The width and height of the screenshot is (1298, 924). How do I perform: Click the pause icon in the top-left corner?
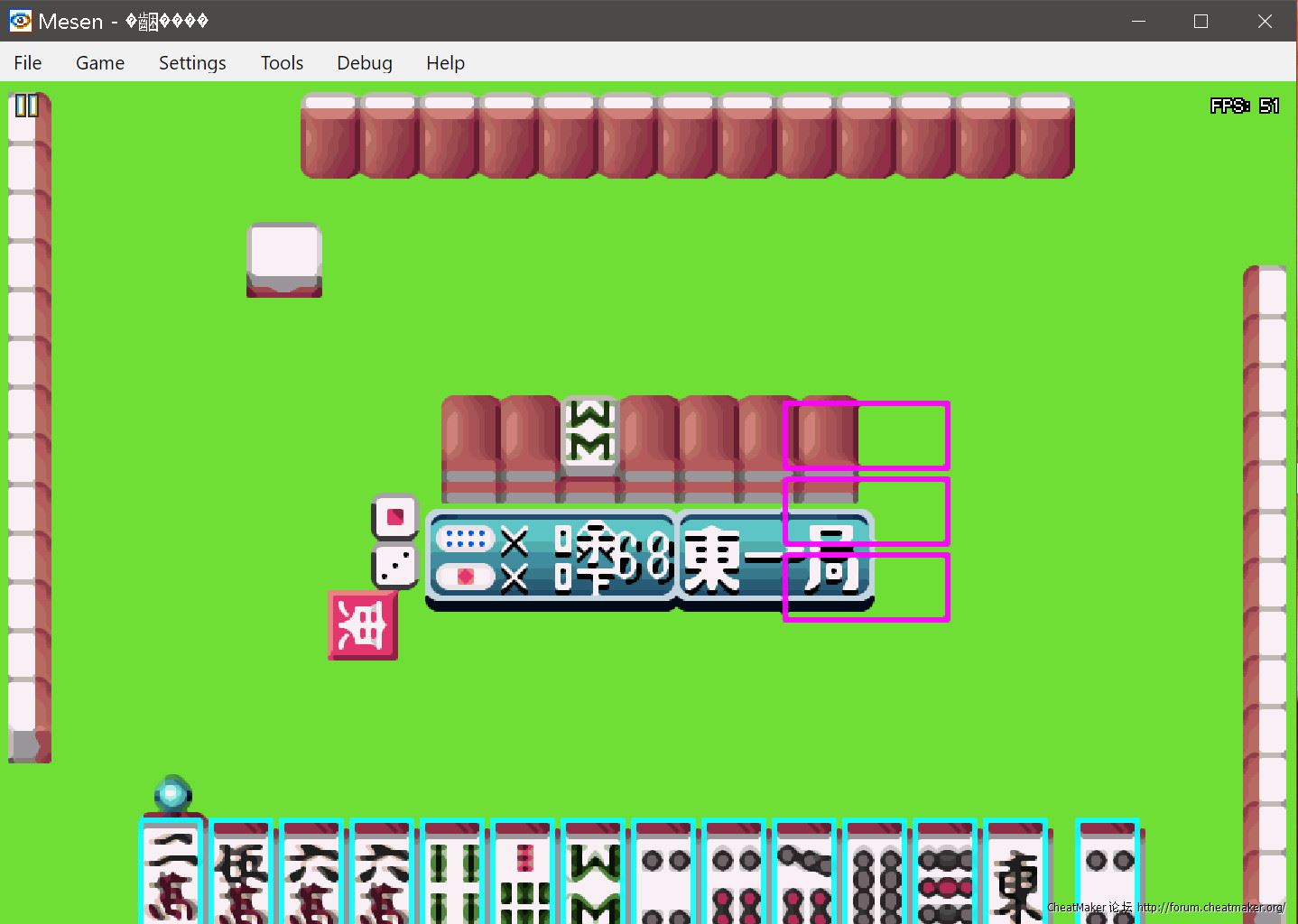pos(27,106)
